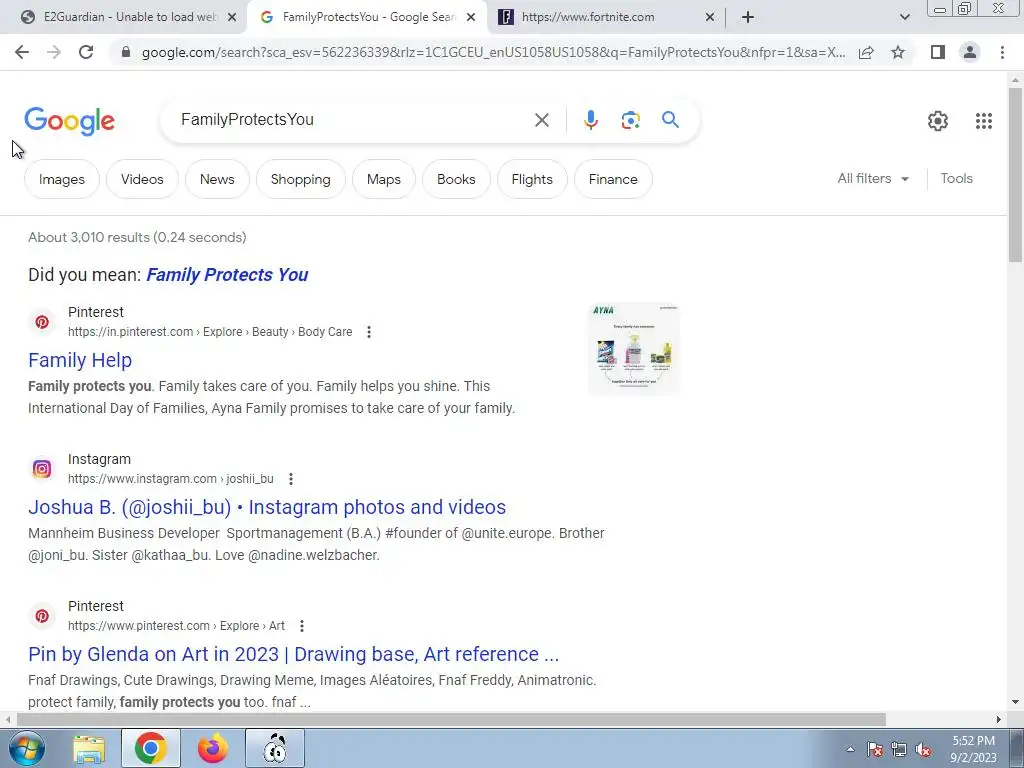
Task: Bookmark this page with the star icon
Action: [898, 52]
